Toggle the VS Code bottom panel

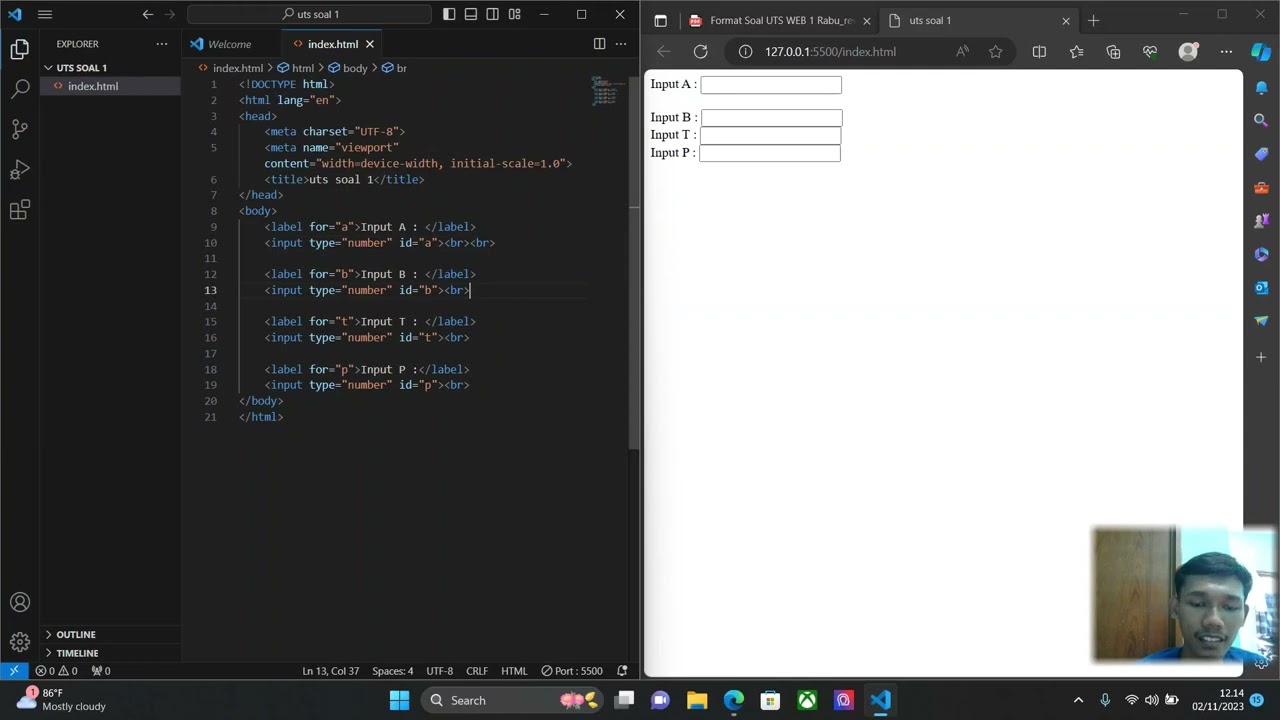(x=471, y=14)
